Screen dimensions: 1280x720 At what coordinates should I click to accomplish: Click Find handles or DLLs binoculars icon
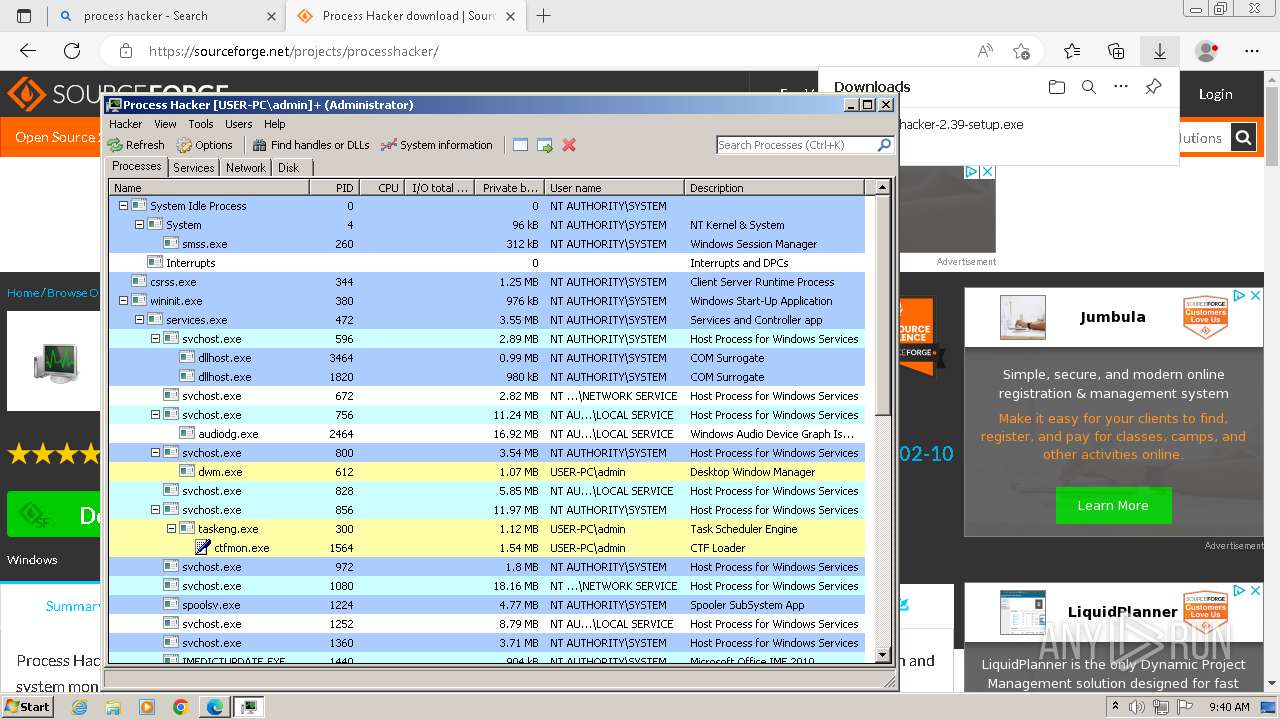260,145
